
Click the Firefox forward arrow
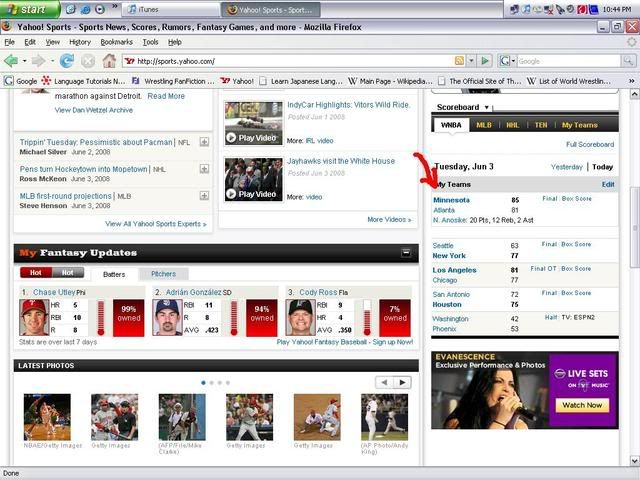38,61
